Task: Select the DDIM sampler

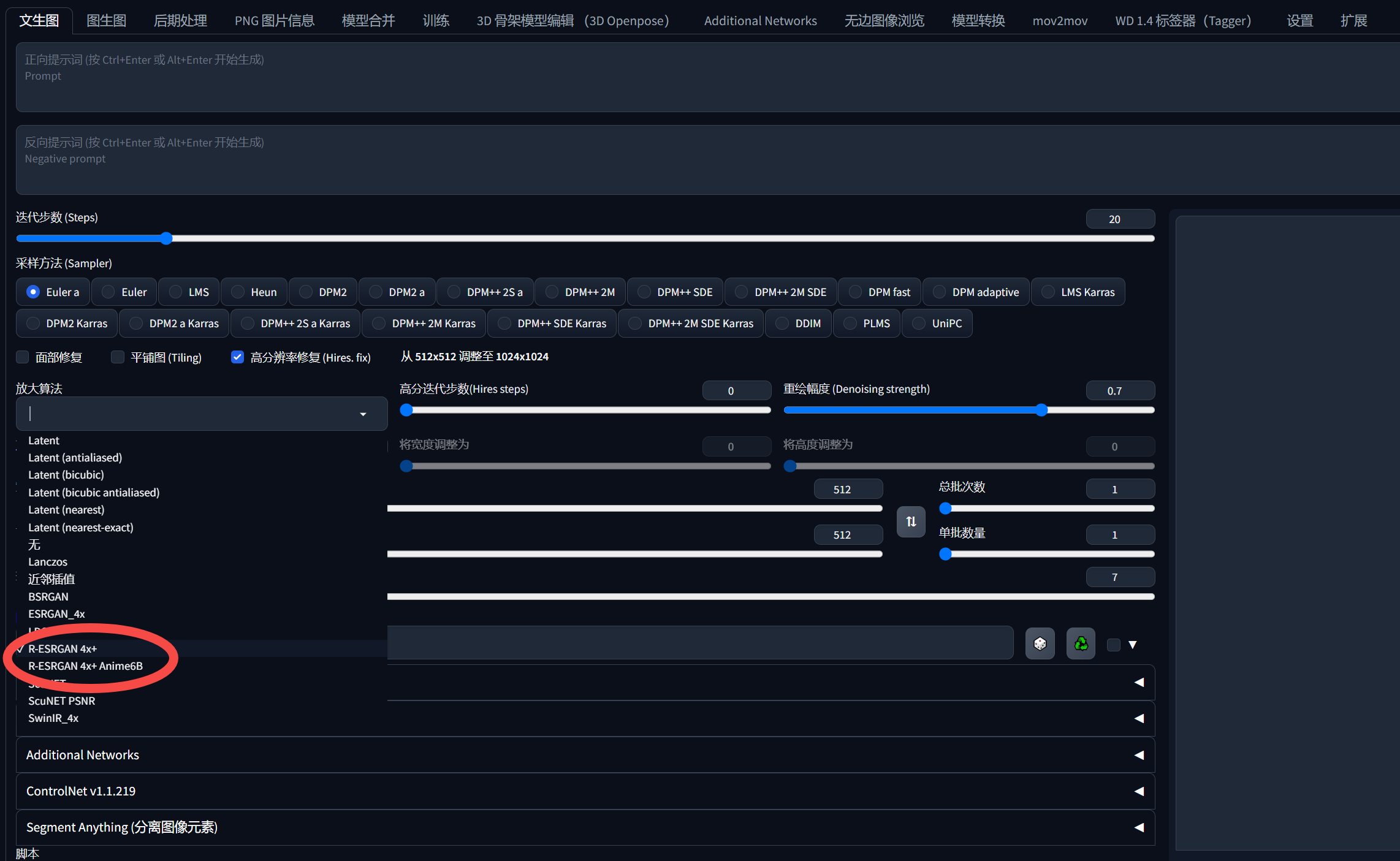Action: pos(799,324)
